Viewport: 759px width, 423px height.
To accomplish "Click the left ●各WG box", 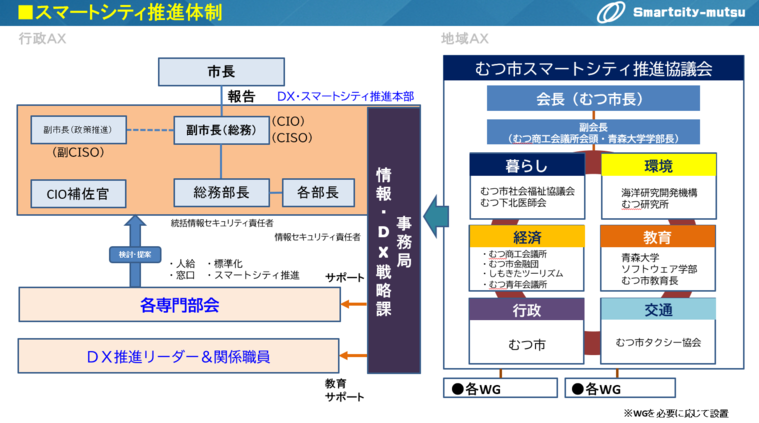I will pyautogui.click(x=501, y=388).
